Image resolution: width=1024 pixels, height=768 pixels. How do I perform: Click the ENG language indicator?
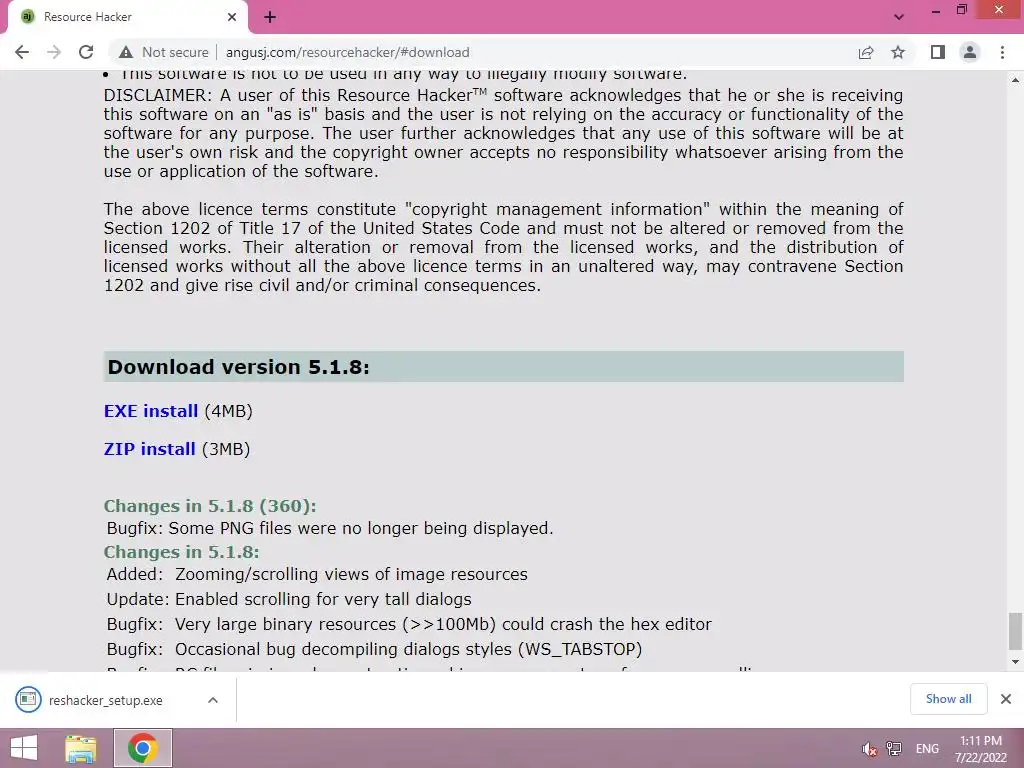[927, 749]
